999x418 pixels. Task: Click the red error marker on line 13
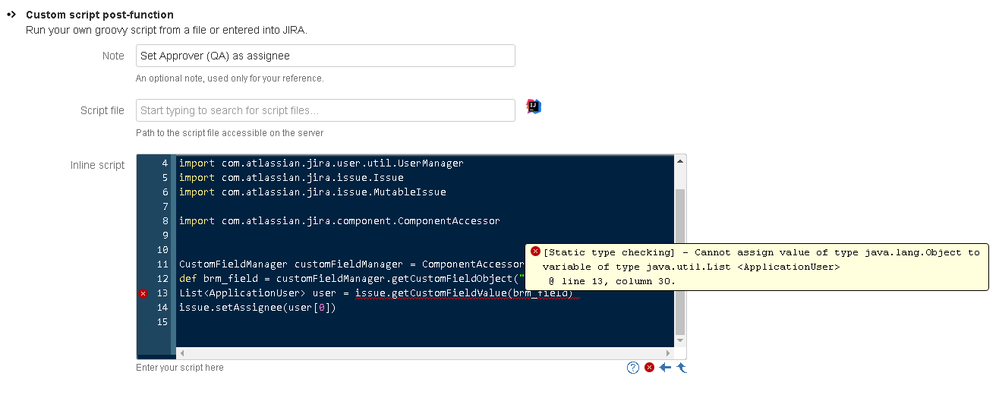143,294
